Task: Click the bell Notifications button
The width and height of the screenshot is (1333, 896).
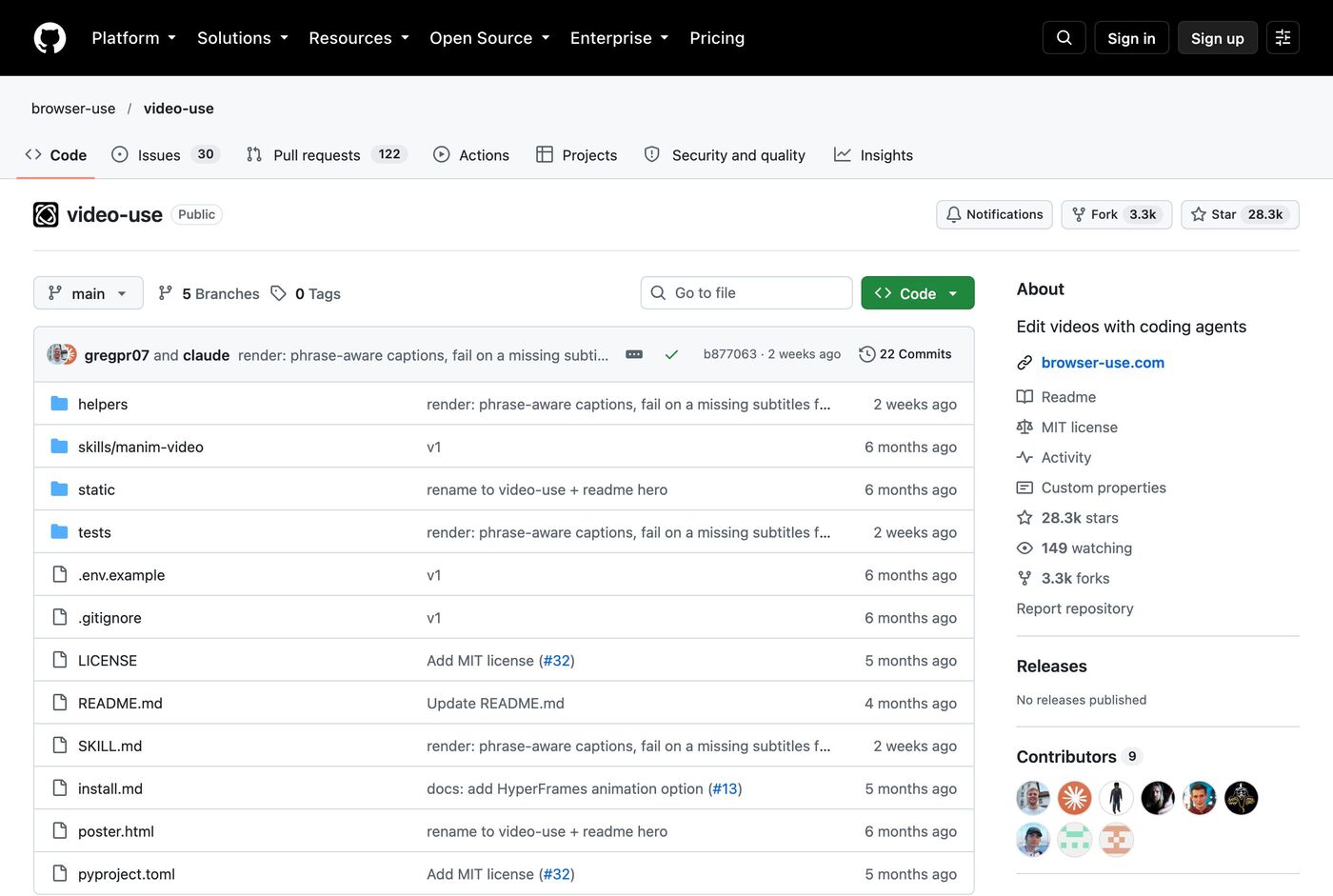Action: (x=994, y=215)
